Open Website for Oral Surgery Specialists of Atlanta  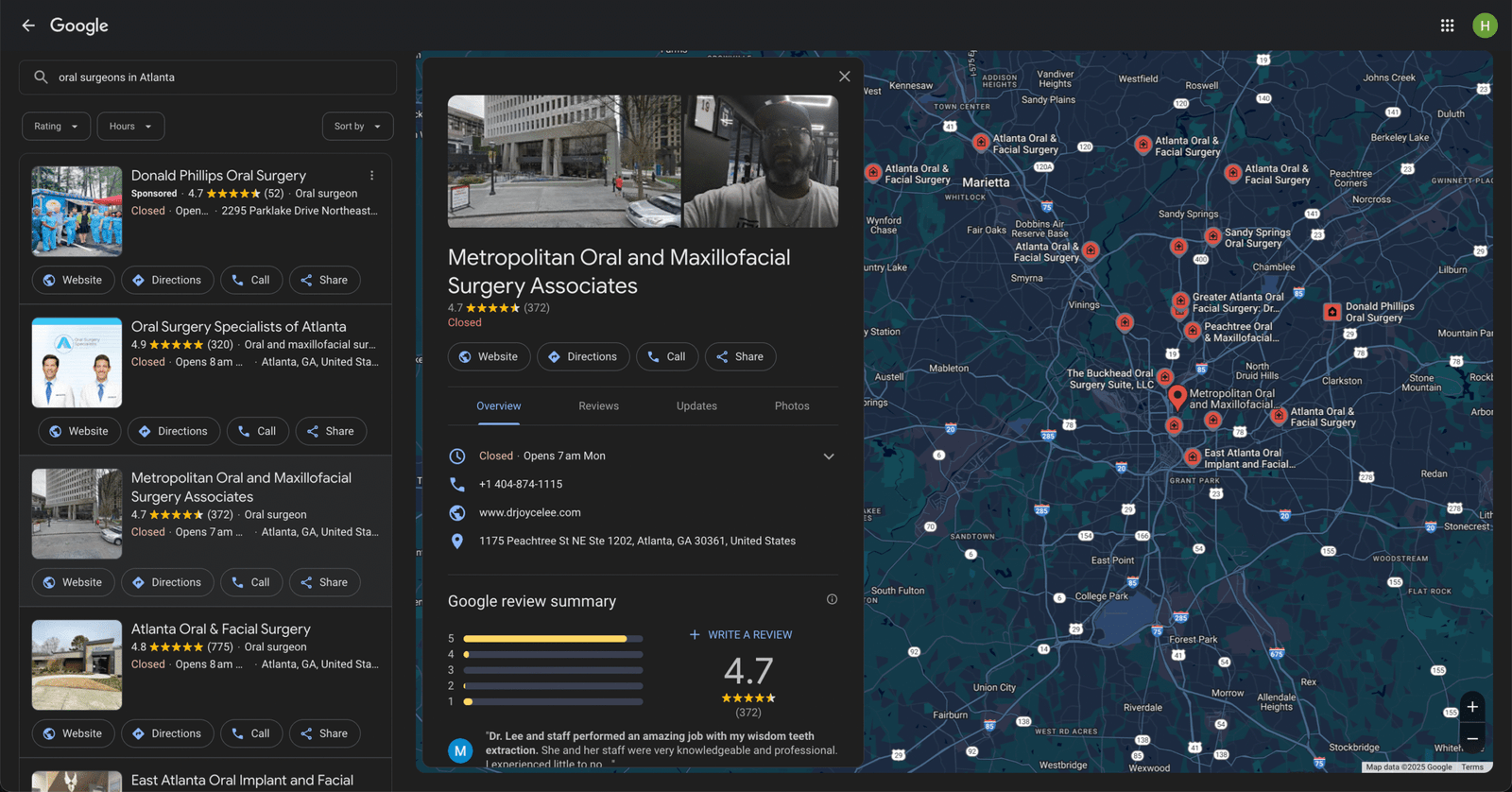click(x=79, y=431)
